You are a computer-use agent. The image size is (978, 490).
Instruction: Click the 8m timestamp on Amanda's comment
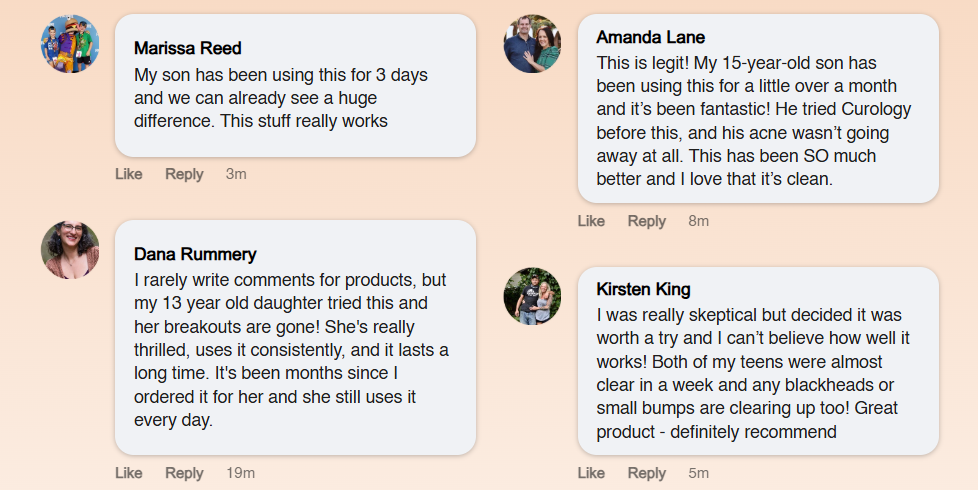pyautogui.click(x=698, y=221)
